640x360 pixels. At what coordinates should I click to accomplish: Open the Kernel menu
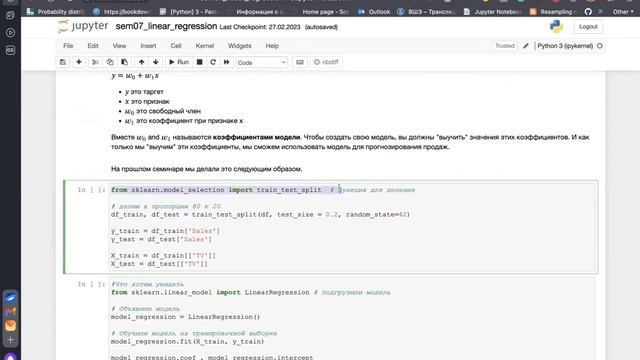coord(204,46)
